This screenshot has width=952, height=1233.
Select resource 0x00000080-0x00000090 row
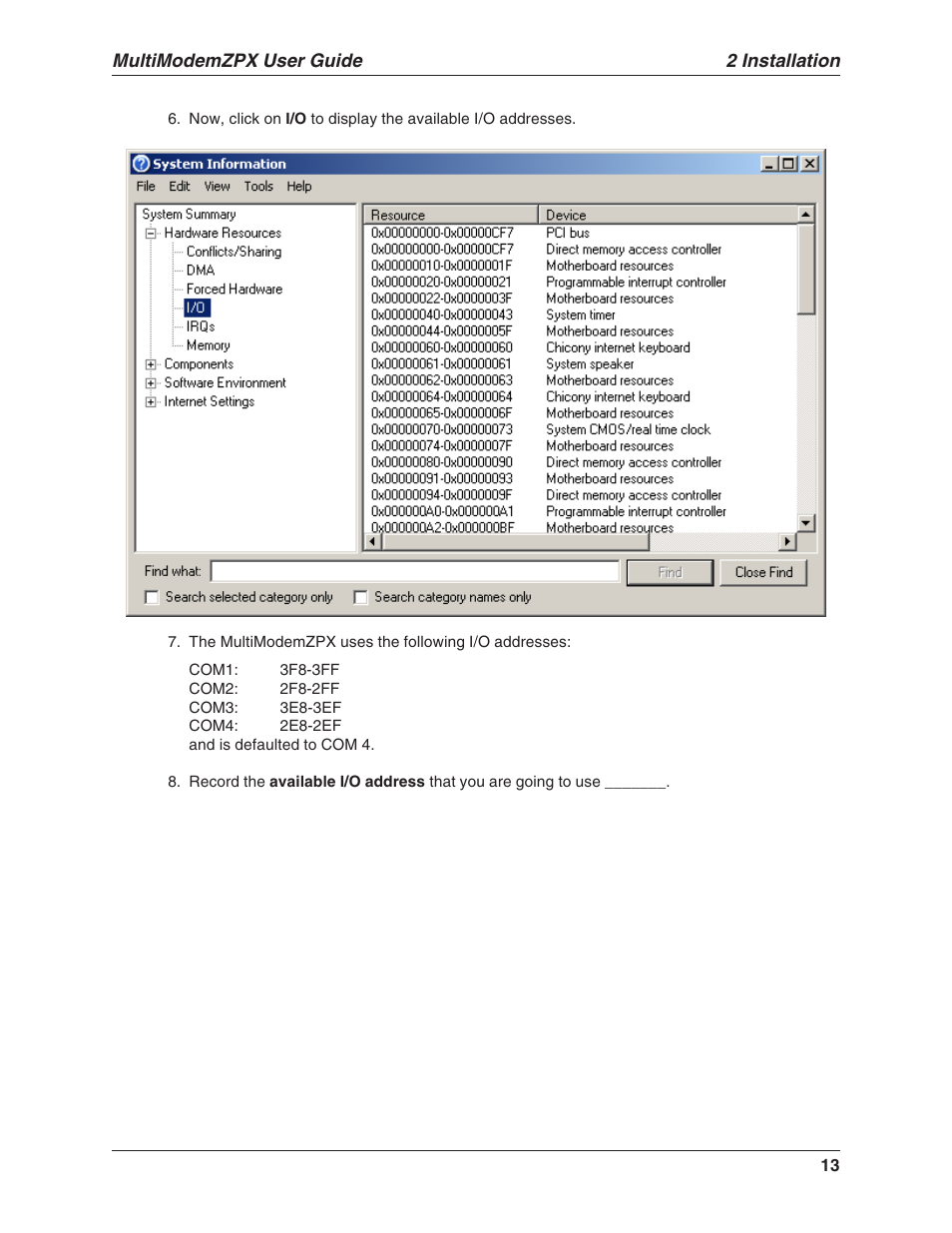point(580,463)
